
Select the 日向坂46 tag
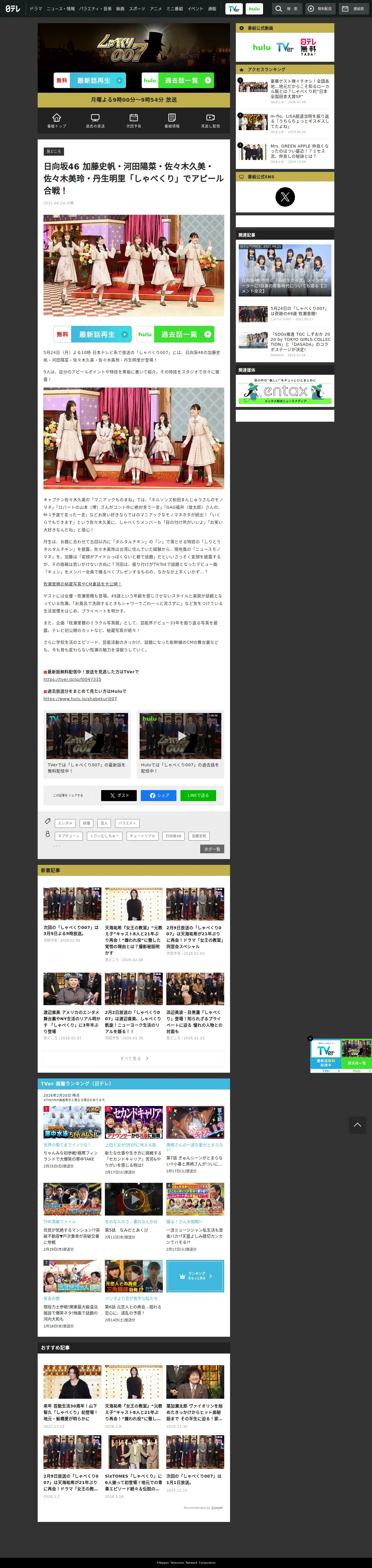[174, 836]
